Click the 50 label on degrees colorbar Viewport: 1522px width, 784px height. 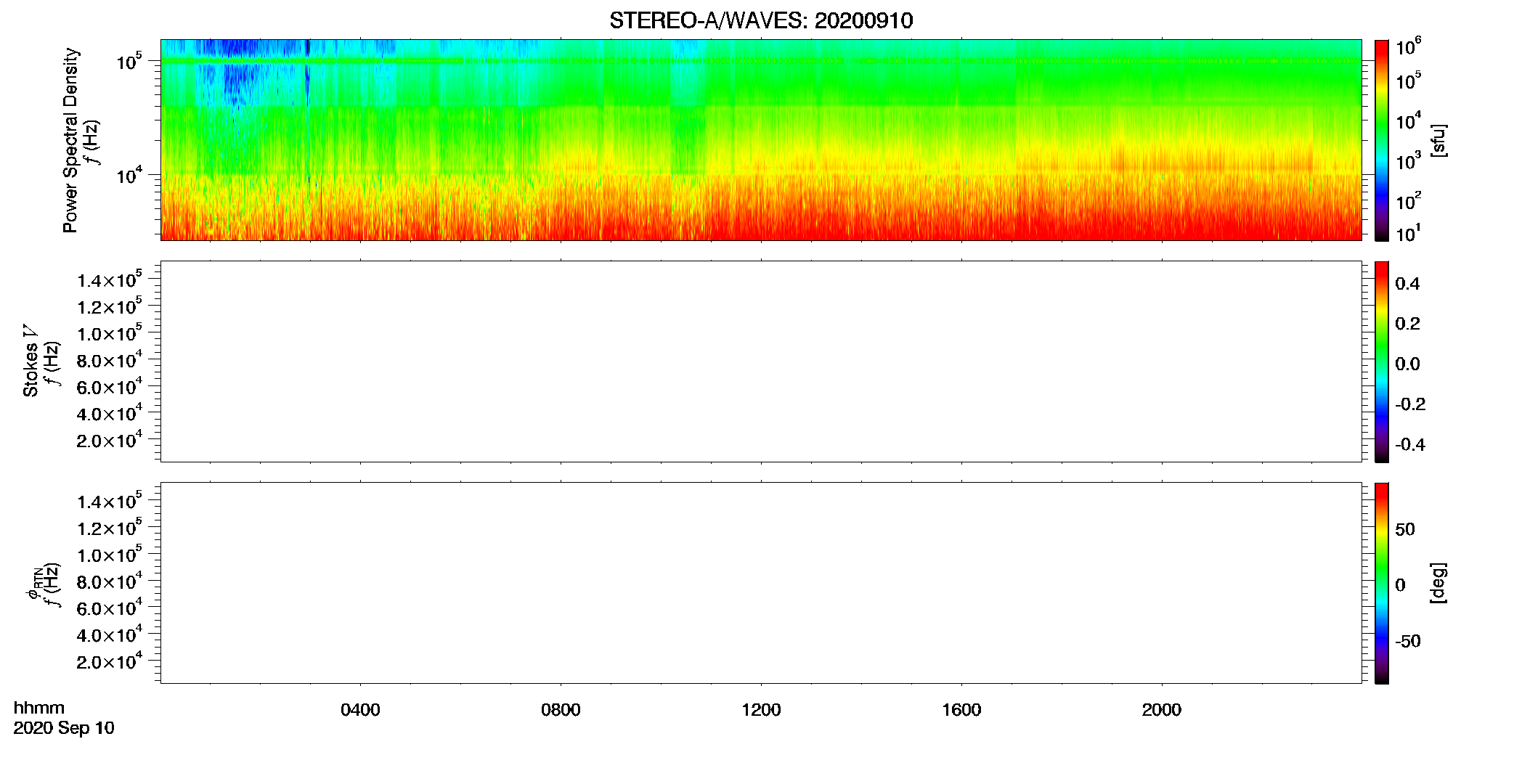point(1405,529)
